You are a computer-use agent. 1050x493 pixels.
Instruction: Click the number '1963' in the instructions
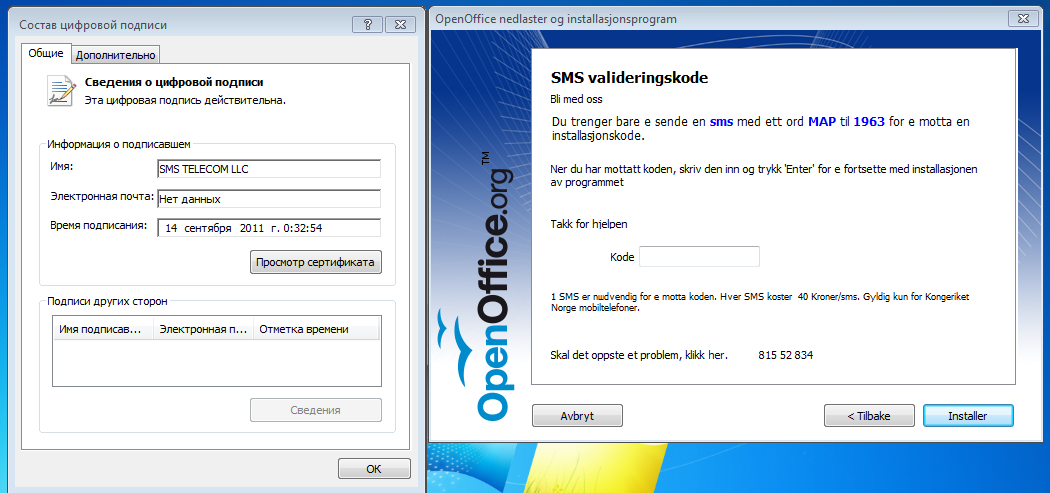[x=869, y=122]
